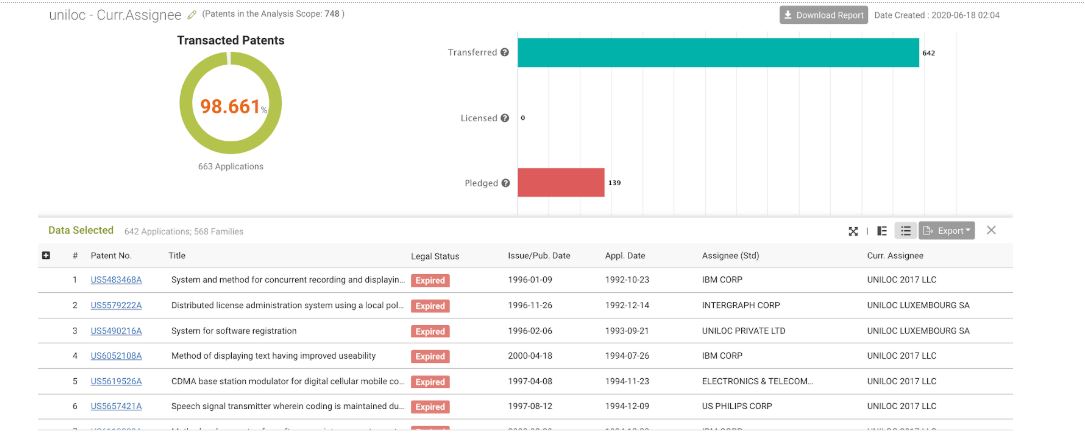
Task: Click the plus icon in the table header
Action: 46,255
